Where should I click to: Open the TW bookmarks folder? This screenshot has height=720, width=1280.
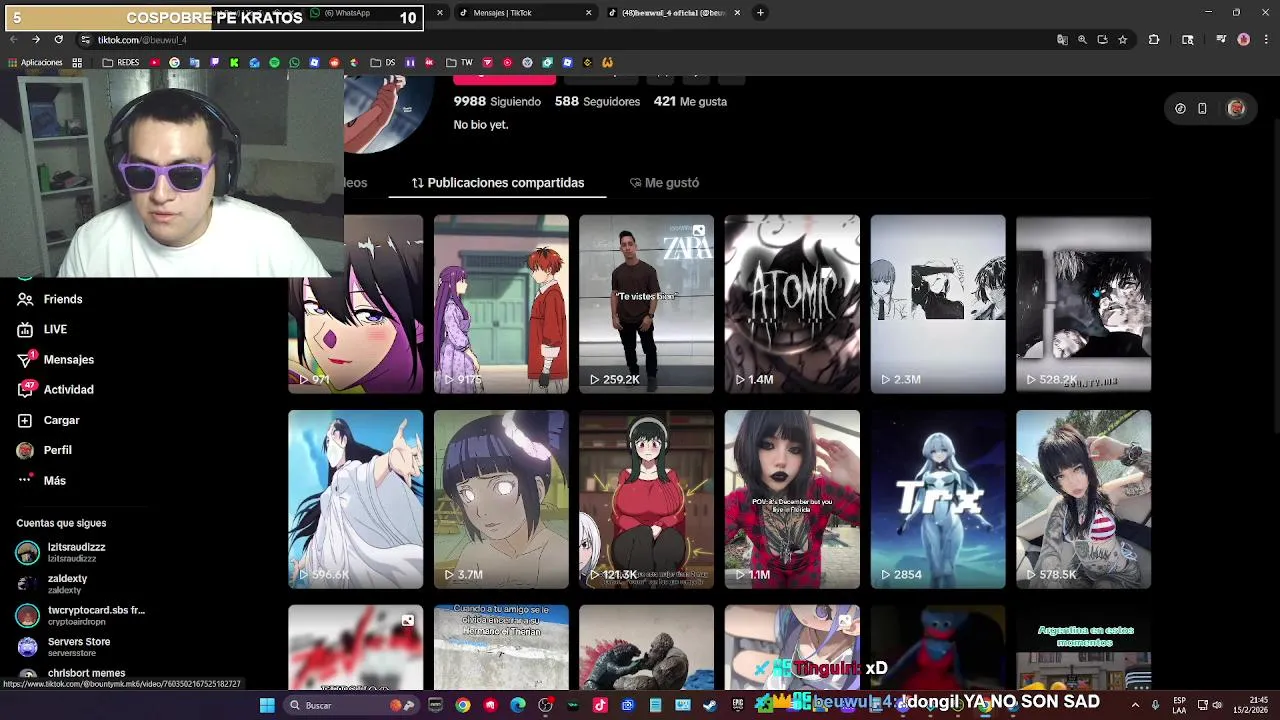click(x=460, y=62)
